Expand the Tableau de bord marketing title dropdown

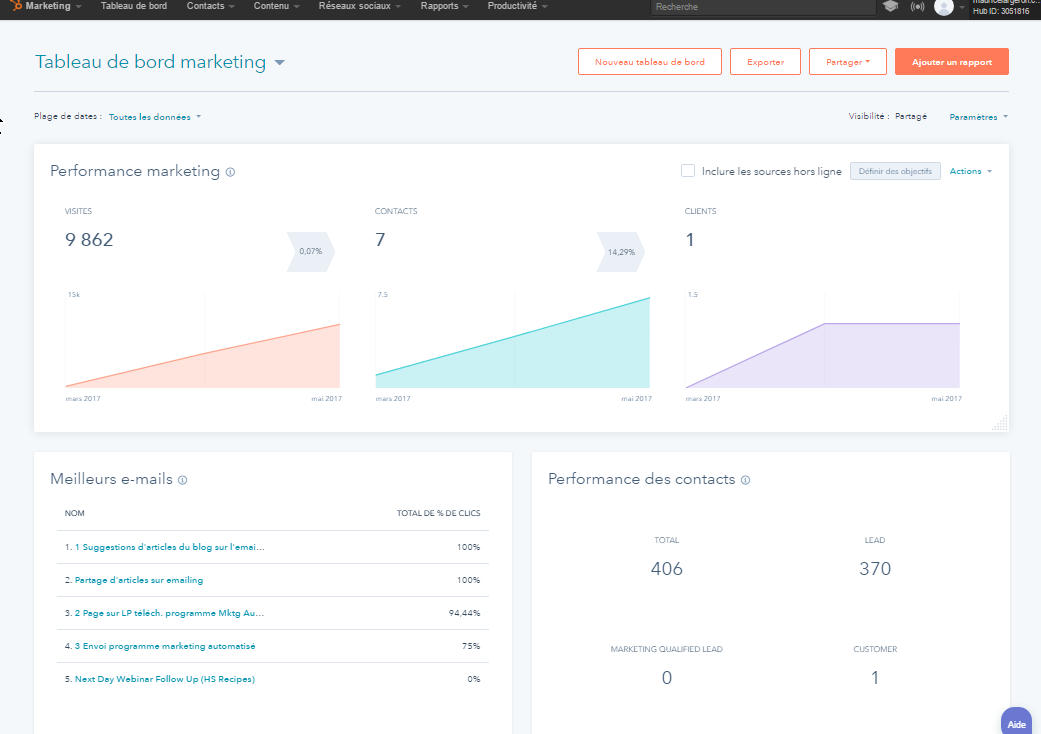280,62
